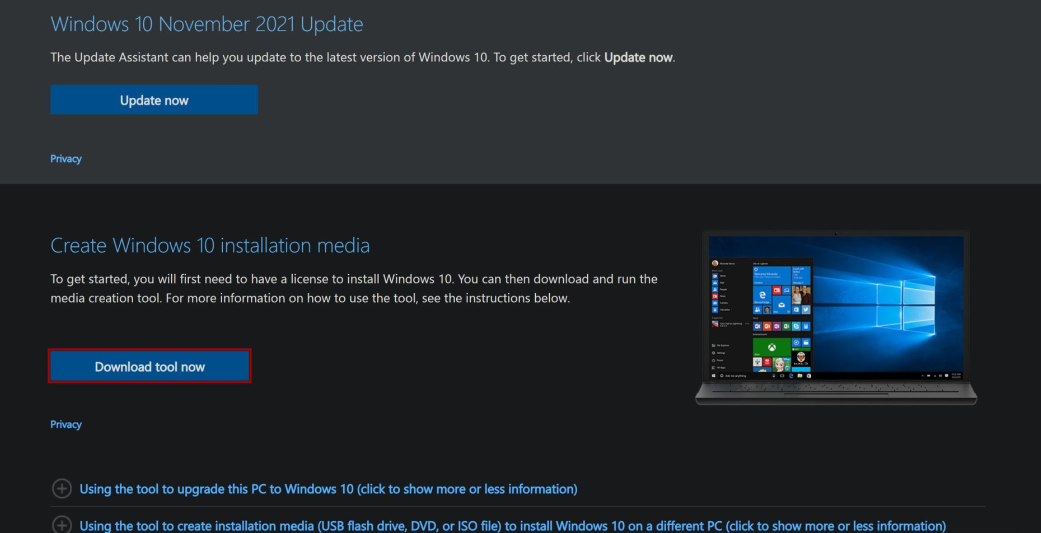1041x533 pixels.
Task: Click the bold 'Update now' text in description
Action: [x=638, y=58]
